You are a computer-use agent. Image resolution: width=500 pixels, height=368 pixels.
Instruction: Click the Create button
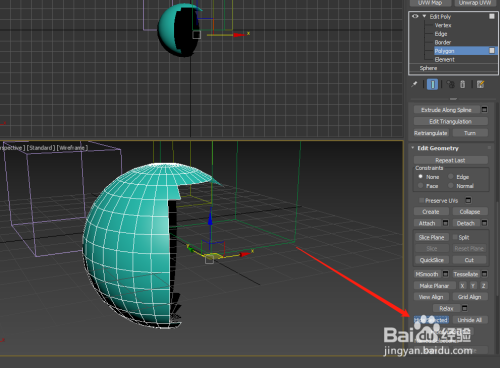coord(431,212)
